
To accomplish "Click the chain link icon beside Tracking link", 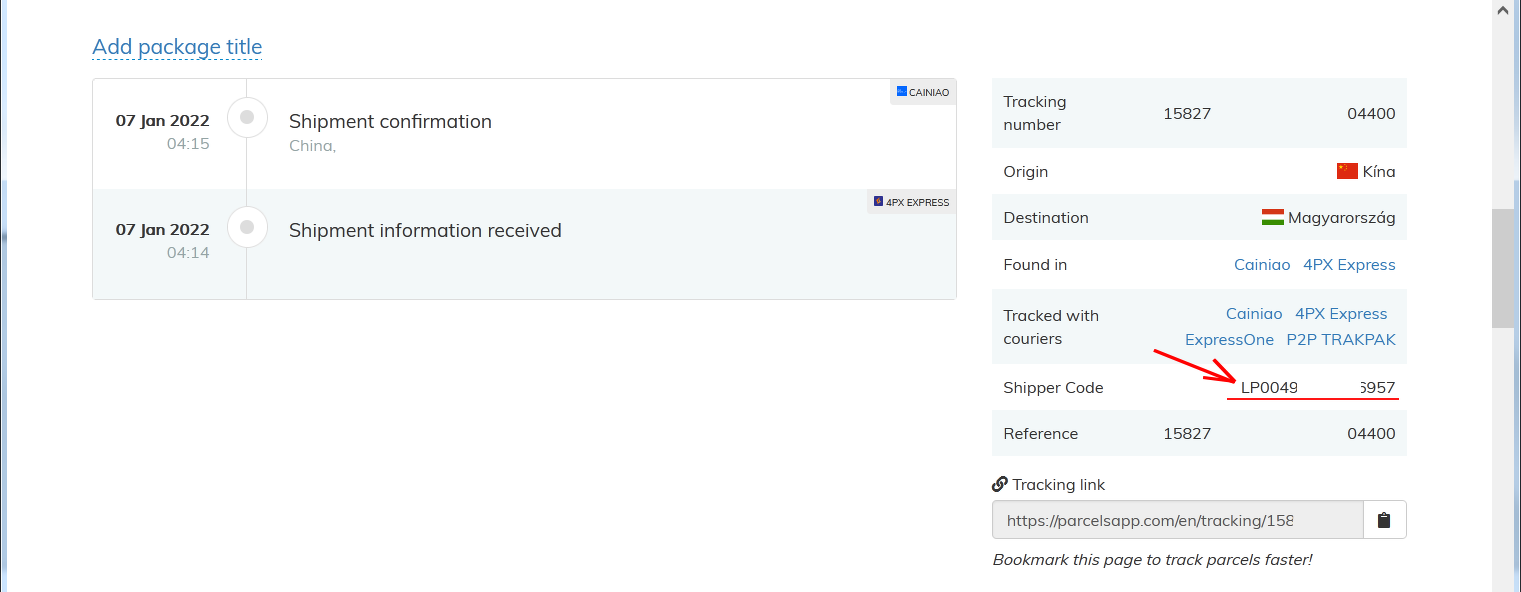I will click(999, 485).
